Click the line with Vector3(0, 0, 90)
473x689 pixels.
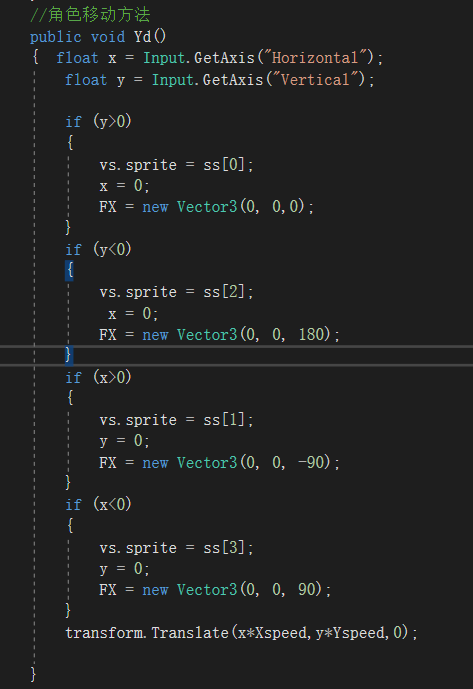[x=215, y=590]
